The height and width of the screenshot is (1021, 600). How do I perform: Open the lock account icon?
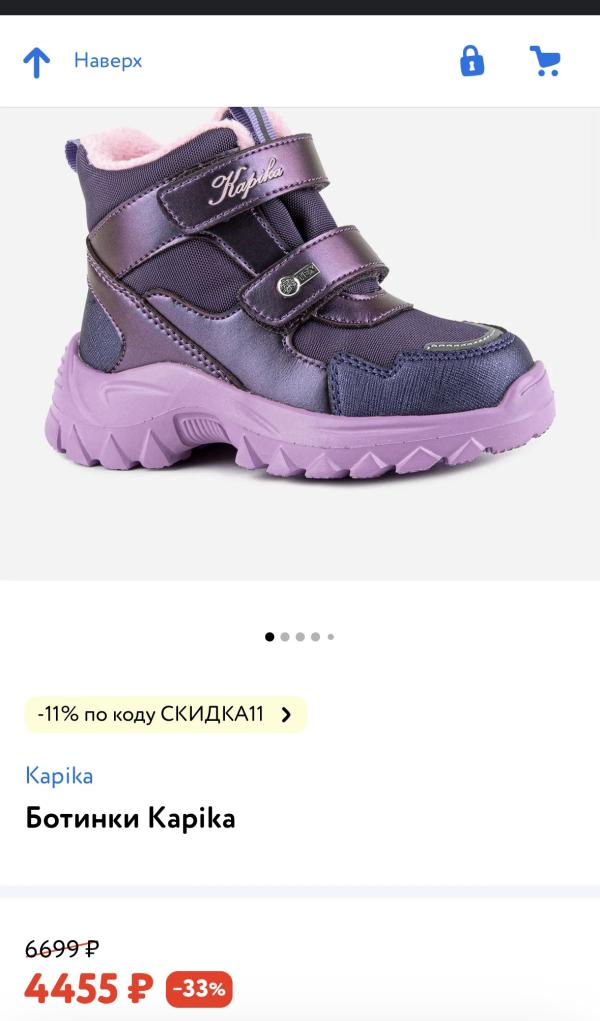pyautogui.click(x=472, y=61)
